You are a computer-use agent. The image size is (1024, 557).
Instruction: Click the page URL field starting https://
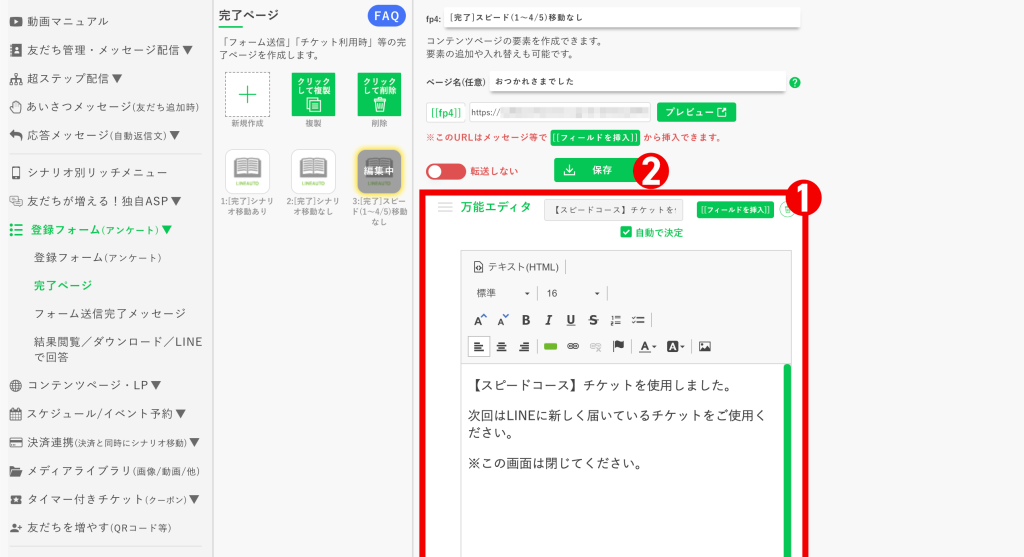point(560,112)
